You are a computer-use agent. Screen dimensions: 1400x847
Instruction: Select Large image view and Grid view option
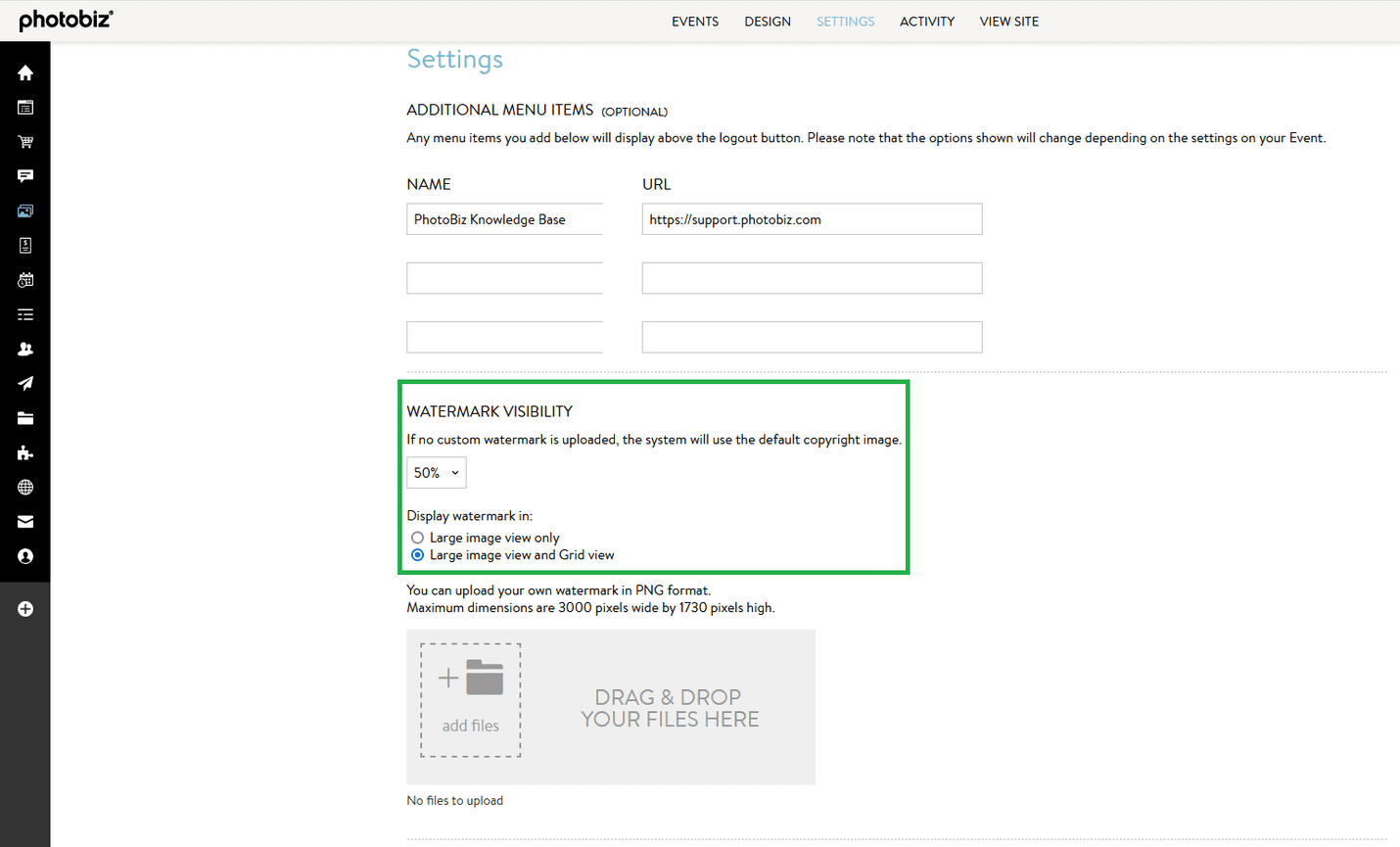tap(418, 554)
